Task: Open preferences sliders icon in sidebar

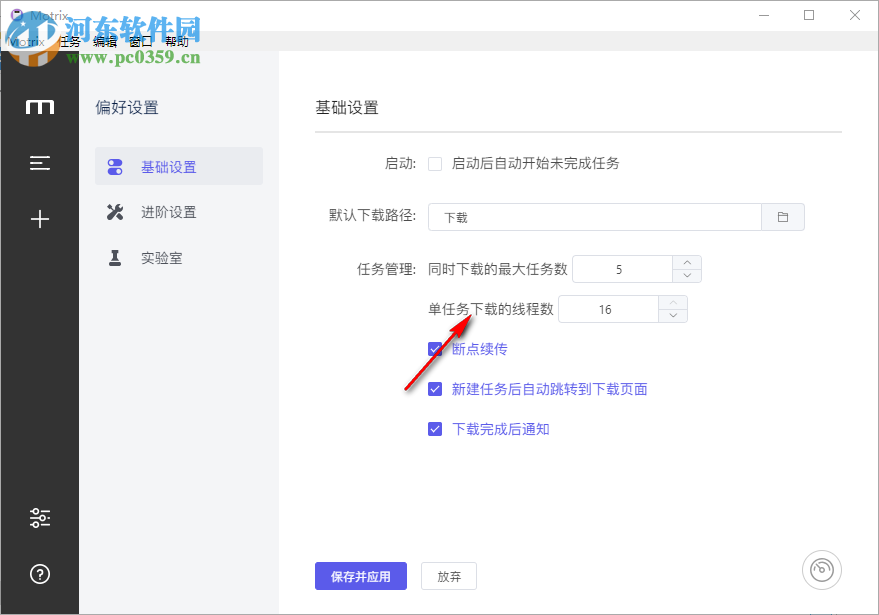Action: pos(40,517)
